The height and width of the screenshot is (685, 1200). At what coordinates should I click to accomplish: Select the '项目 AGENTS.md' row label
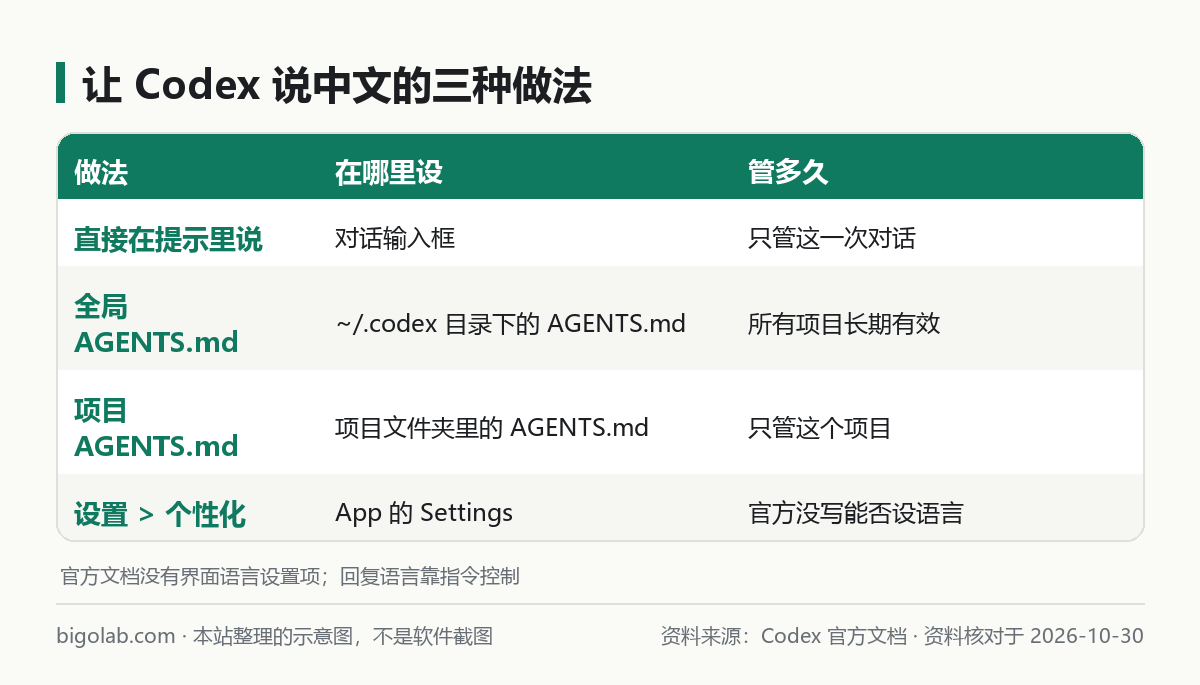coord(156,428)
